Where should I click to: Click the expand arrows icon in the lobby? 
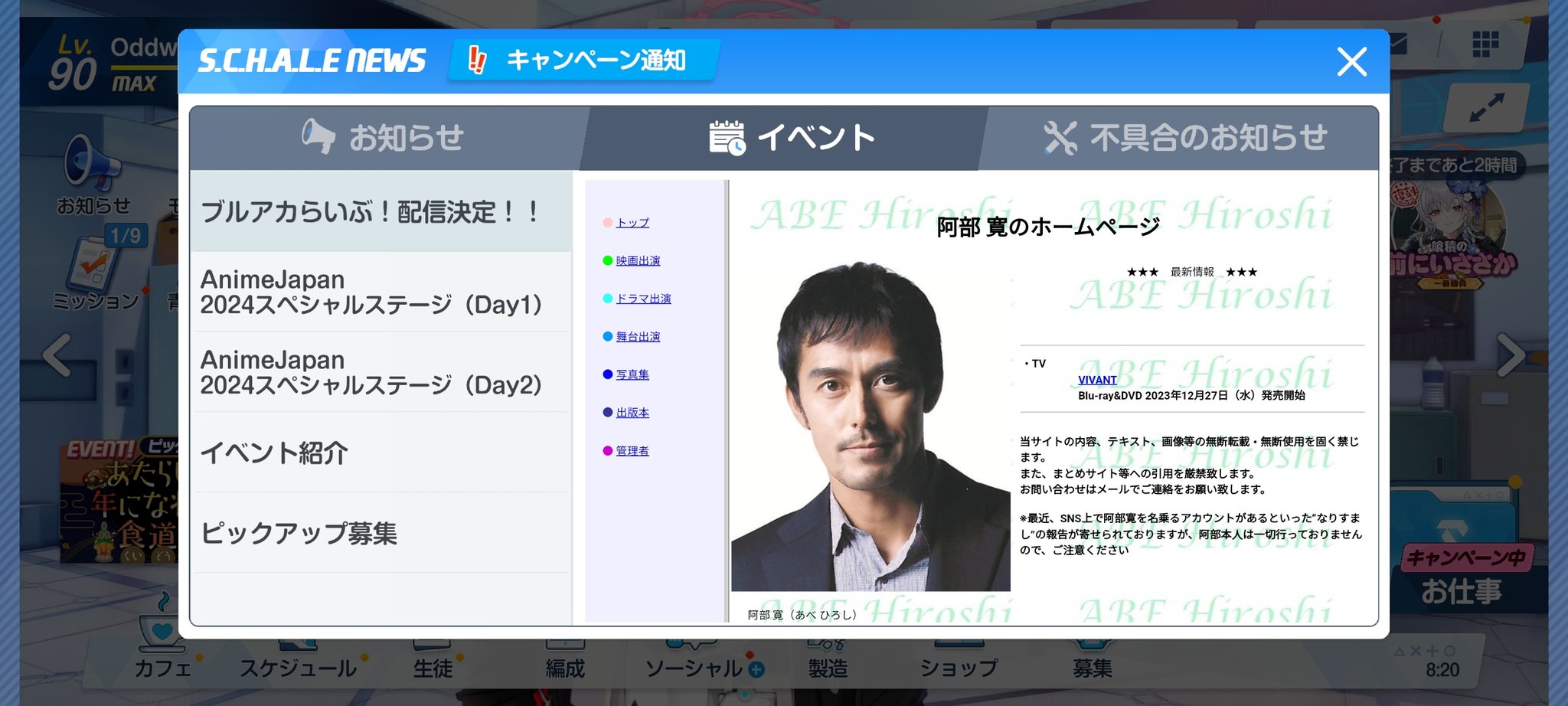(1486, 108)
